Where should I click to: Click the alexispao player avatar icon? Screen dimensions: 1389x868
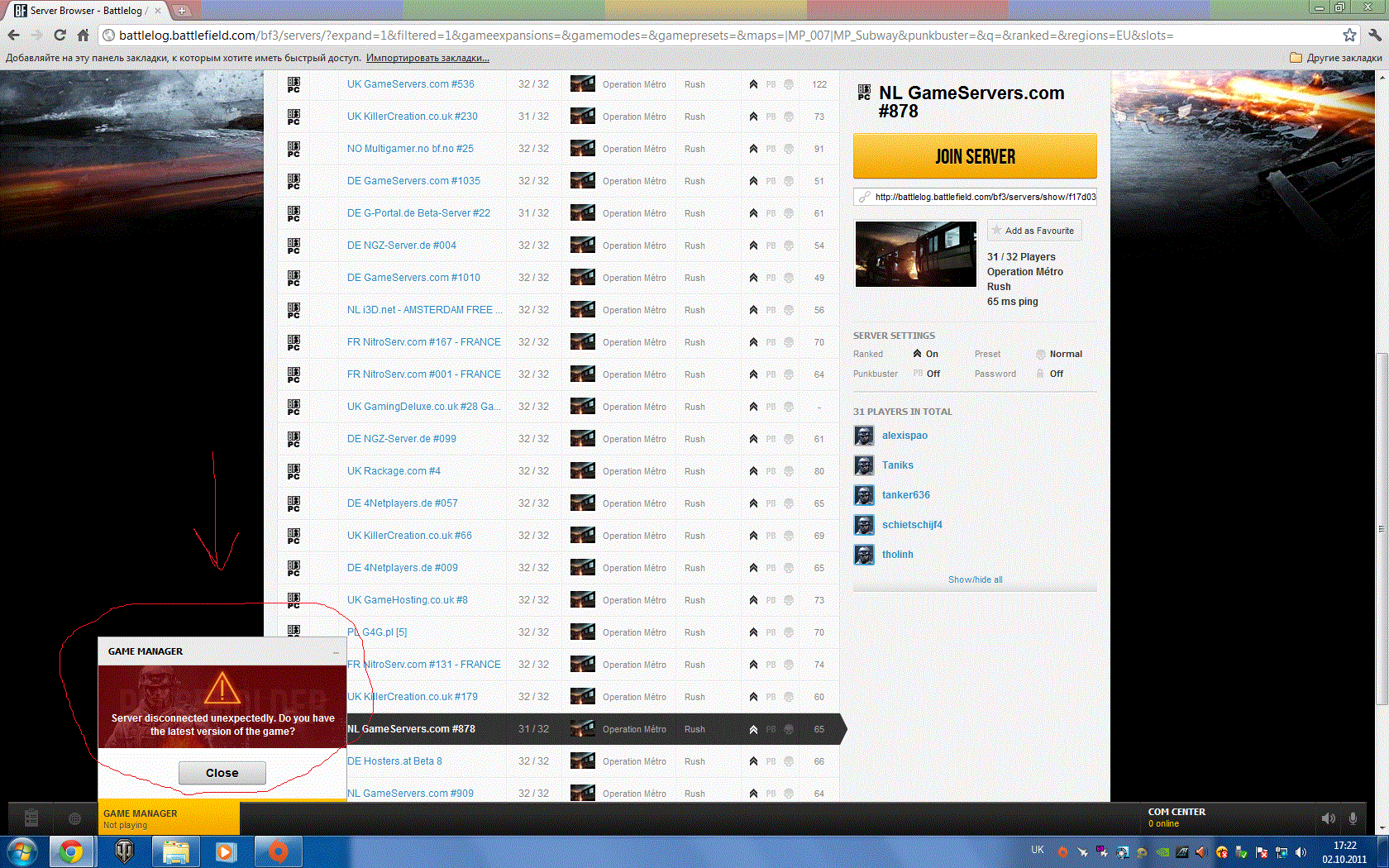point(864,436)
